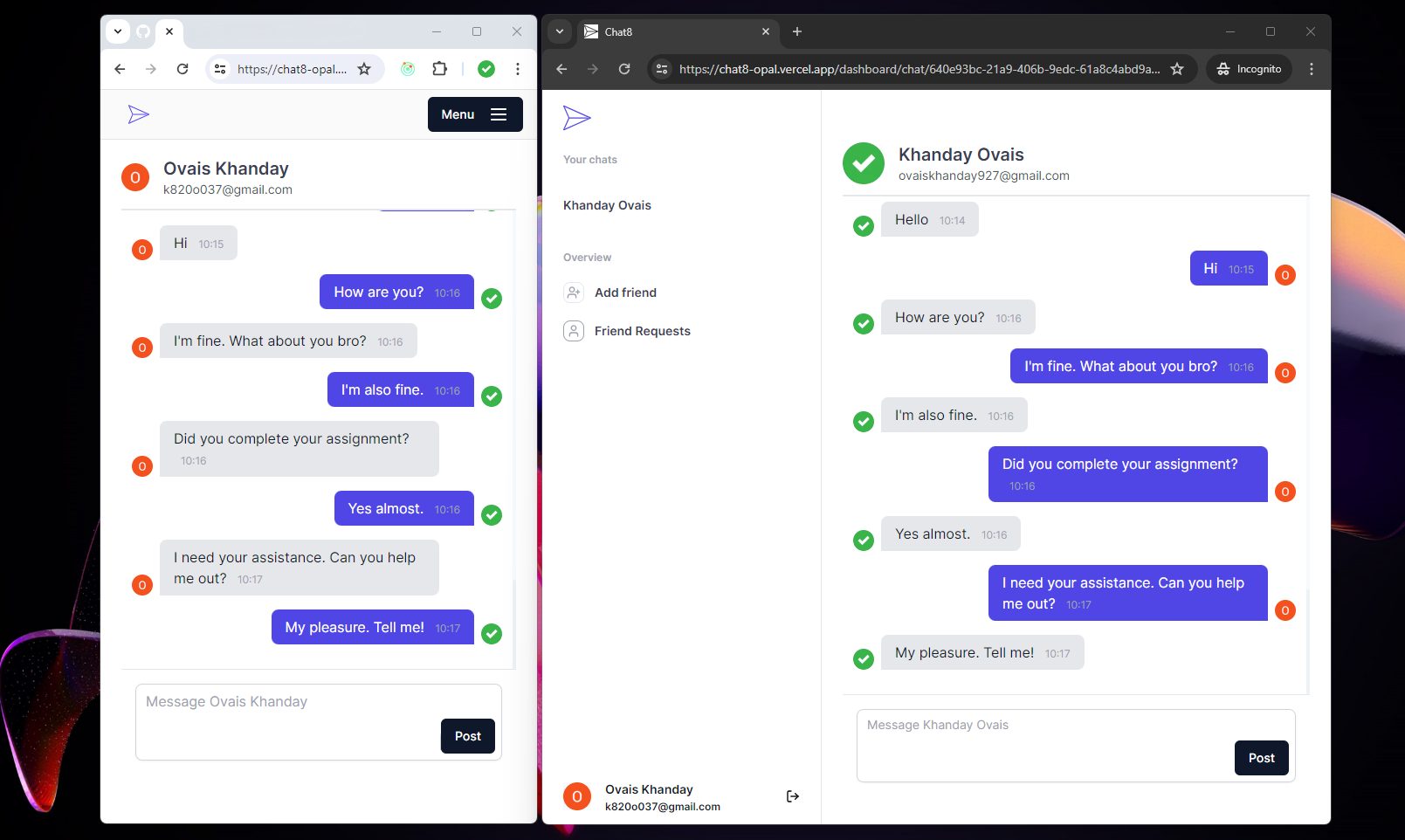The image size is (1405, 840).
Task: Click 'Did you complete your assignment?' in left window
Action: coord(300,449)
